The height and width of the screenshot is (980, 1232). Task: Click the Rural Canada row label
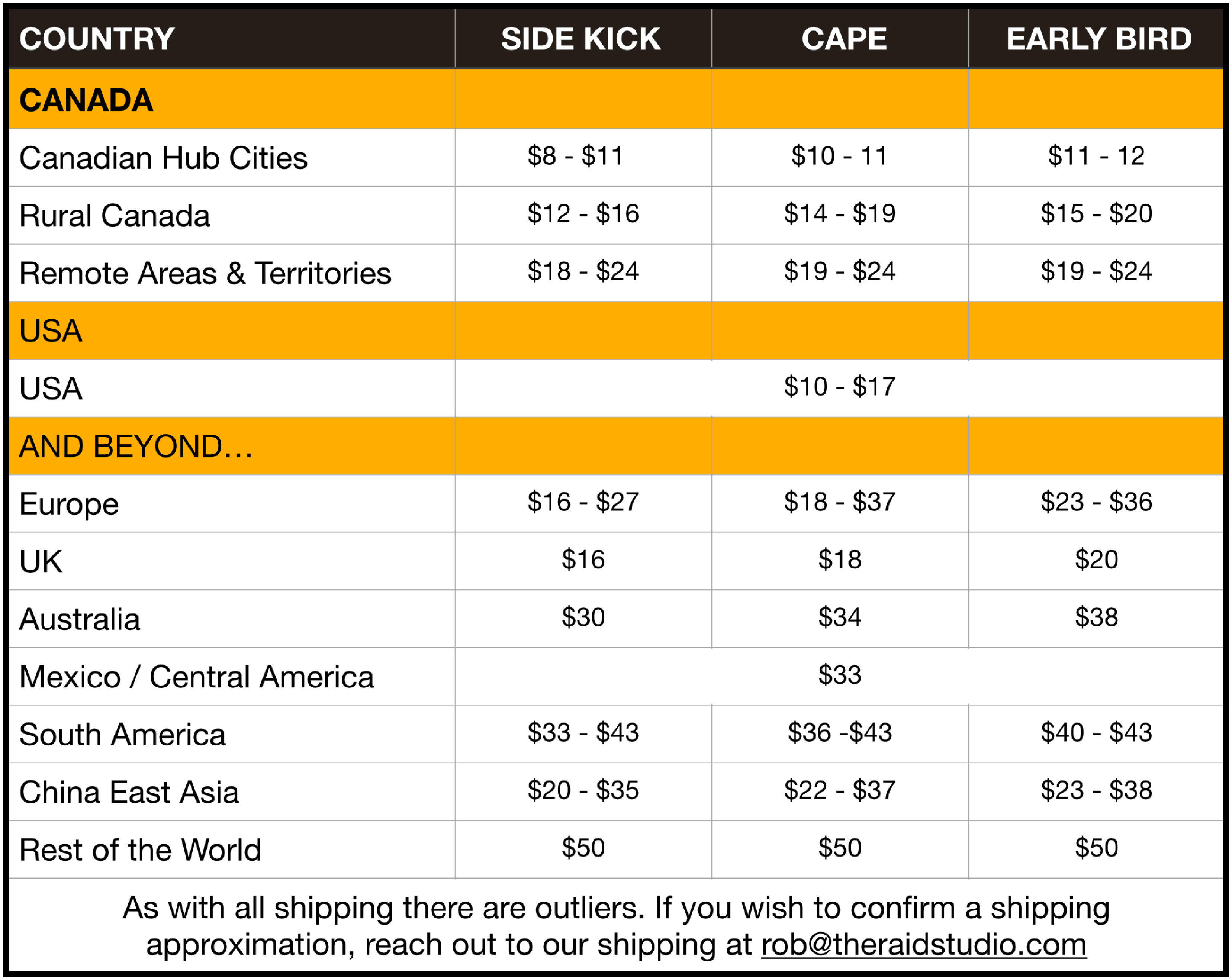coord(115,216)
